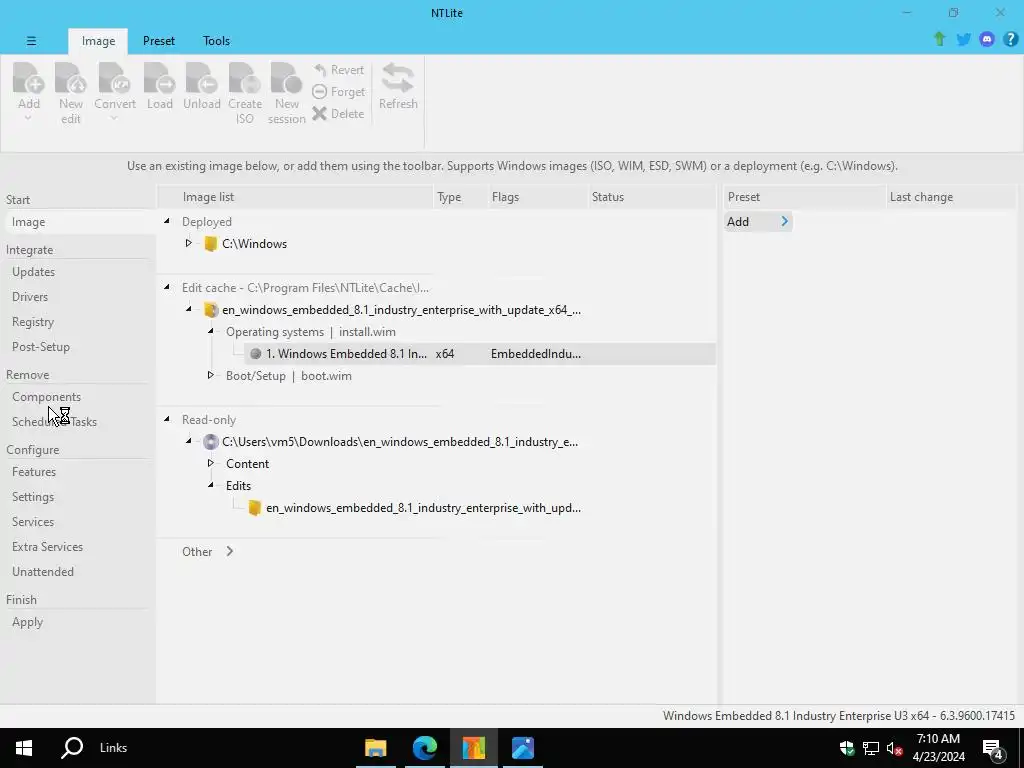Expand the Boot/Setup boot.wim node
The width and height of the screenshot is (1024, 768).
210,376
